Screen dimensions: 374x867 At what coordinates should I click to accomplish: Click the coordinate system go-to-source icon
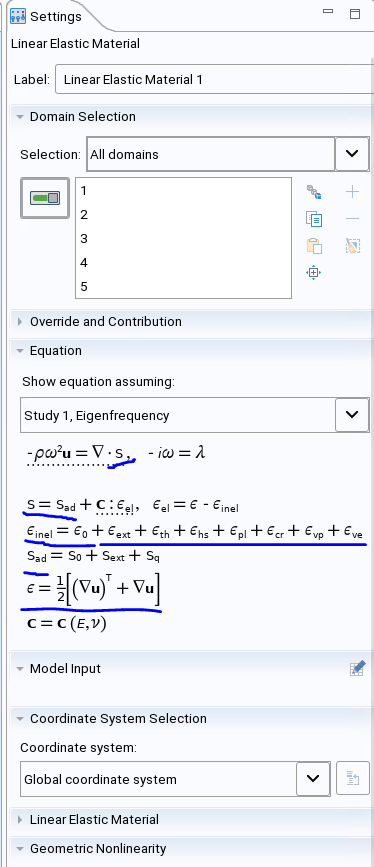point(353,779)
